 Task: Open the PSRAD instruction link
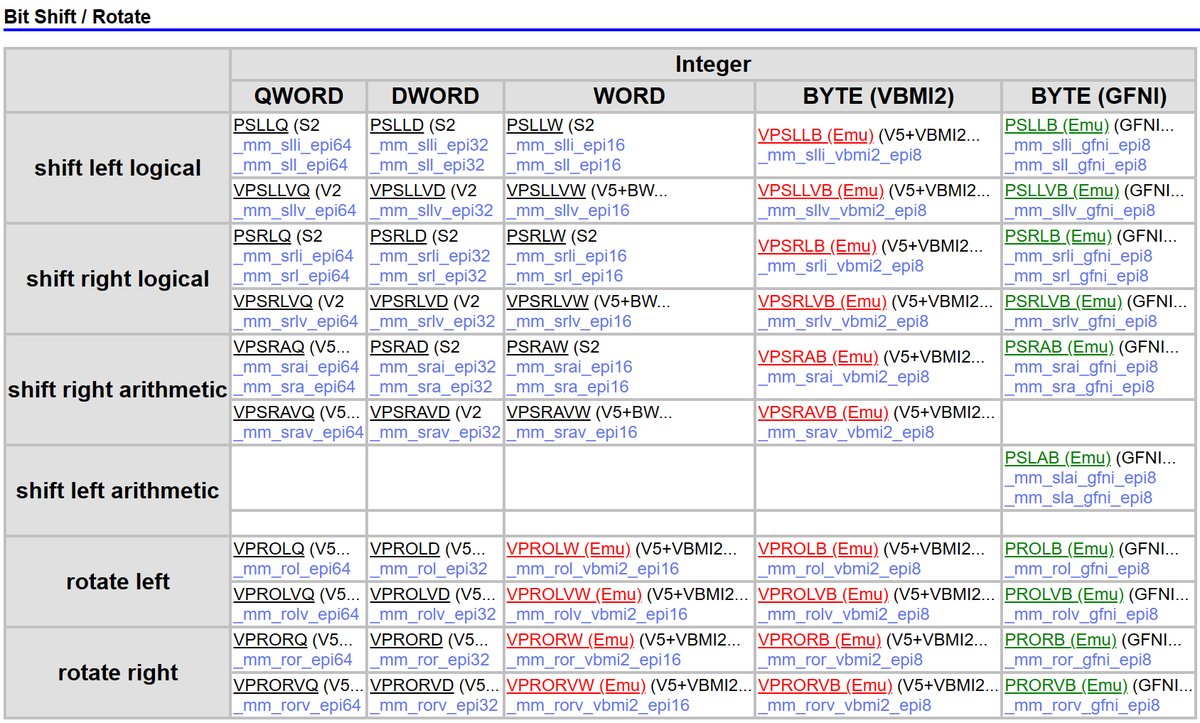point(399,348)
